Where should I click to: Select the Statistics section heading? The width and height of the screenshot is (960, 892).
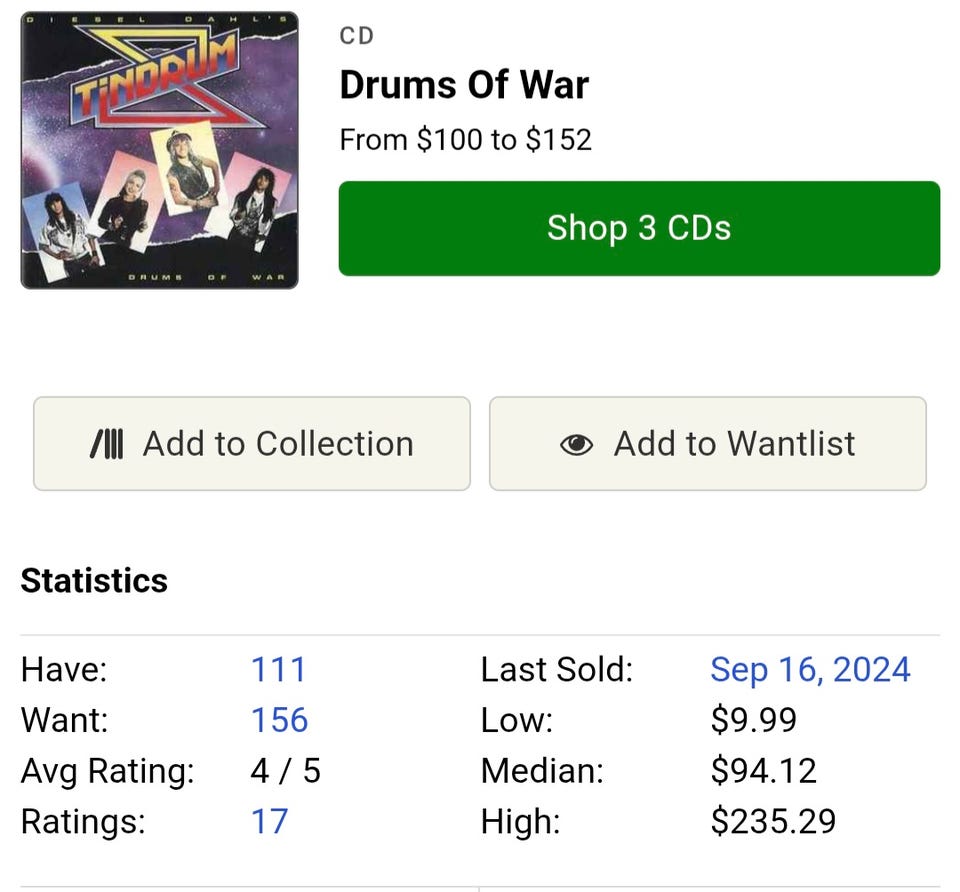pyautogui.click(x=94, y=581)
